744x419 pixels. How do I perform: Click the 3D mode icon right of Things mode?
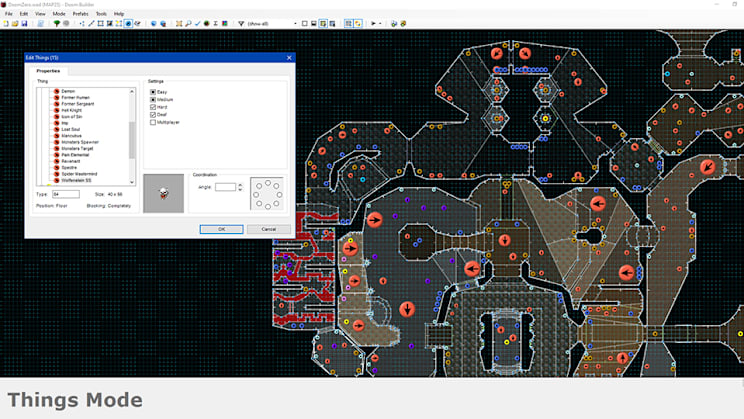138,23
